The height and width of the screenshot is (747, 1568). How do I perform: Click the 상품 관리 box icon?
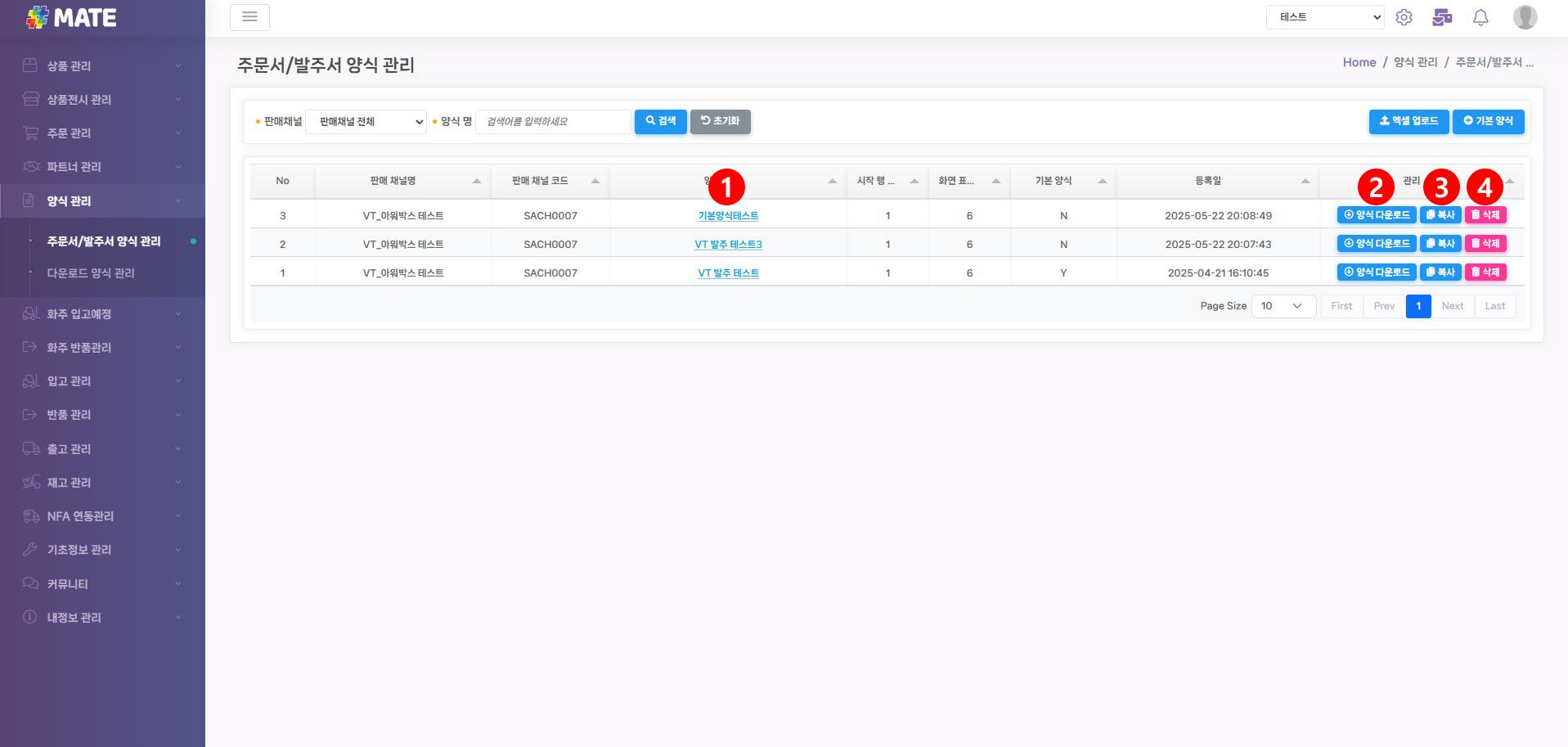click(x=30, y=65)
